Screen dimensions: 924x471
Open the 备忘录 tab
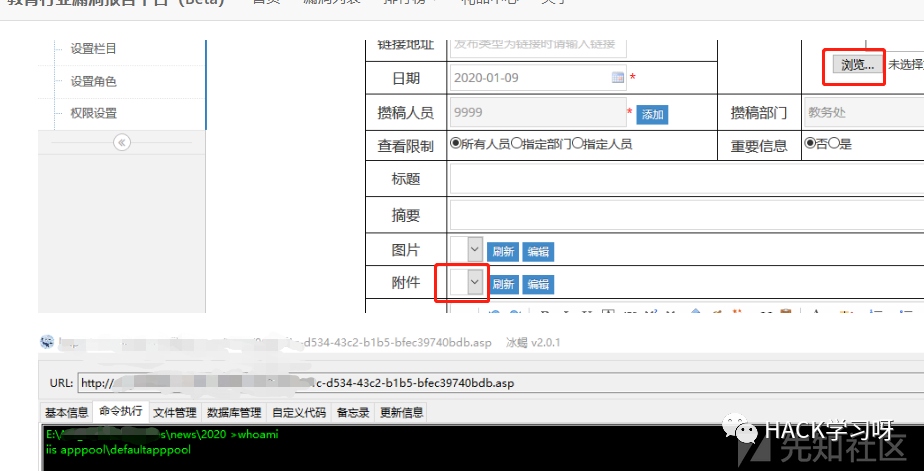tap(354, 413)
